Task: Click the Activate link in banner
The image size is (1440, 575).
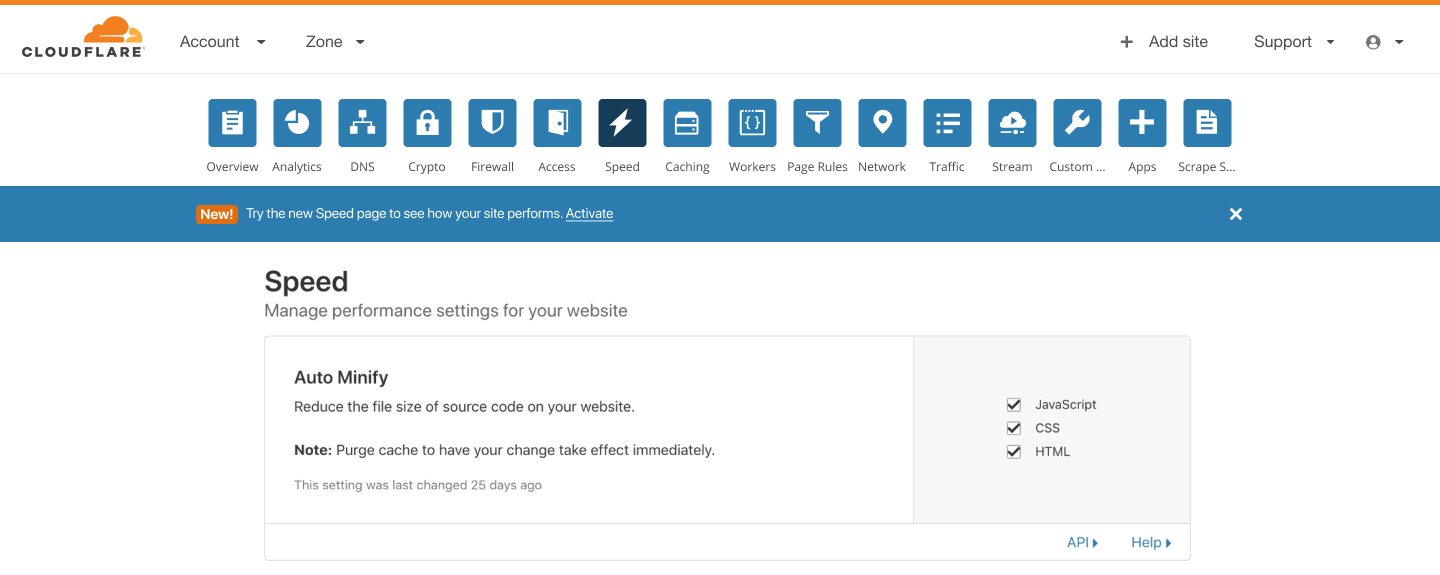Action: click(x=589, y=214)
